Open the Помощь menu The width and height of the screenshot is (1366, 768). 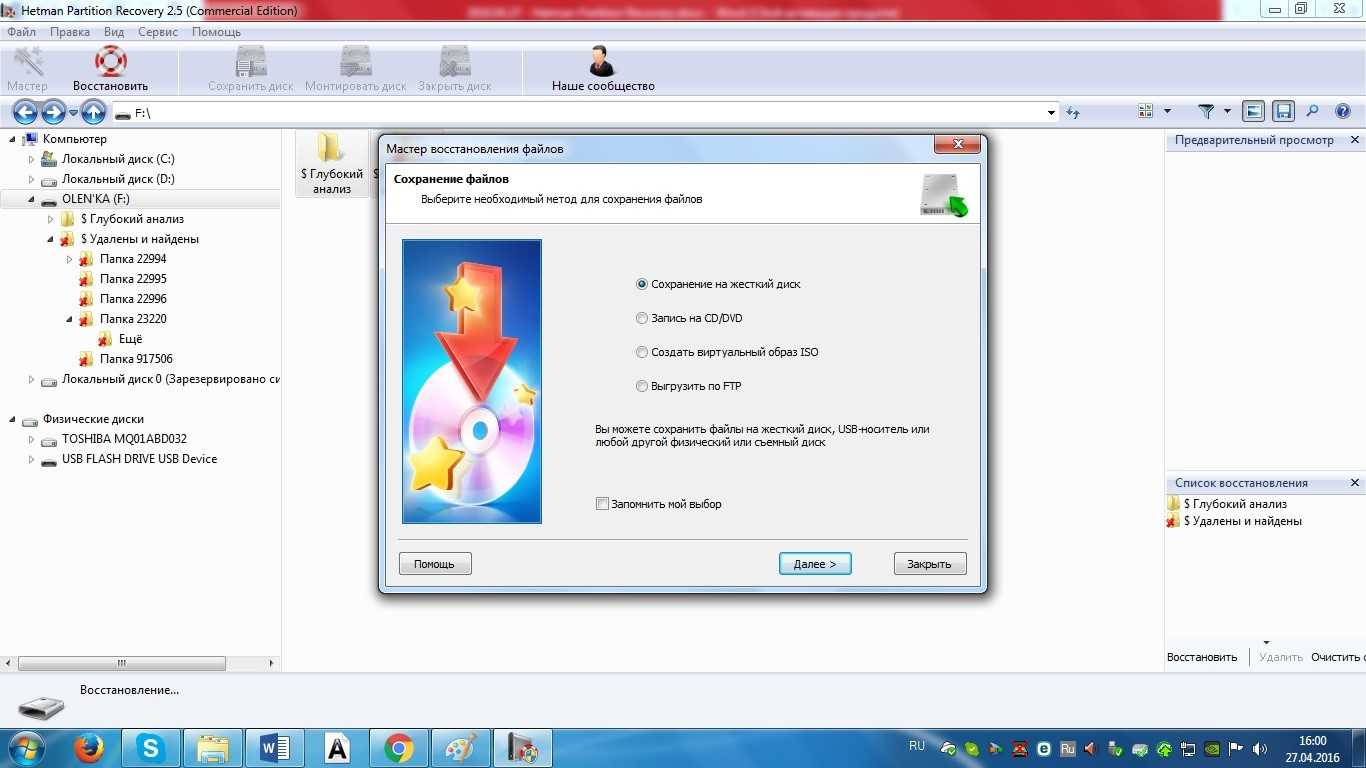(x=216, y=32)
